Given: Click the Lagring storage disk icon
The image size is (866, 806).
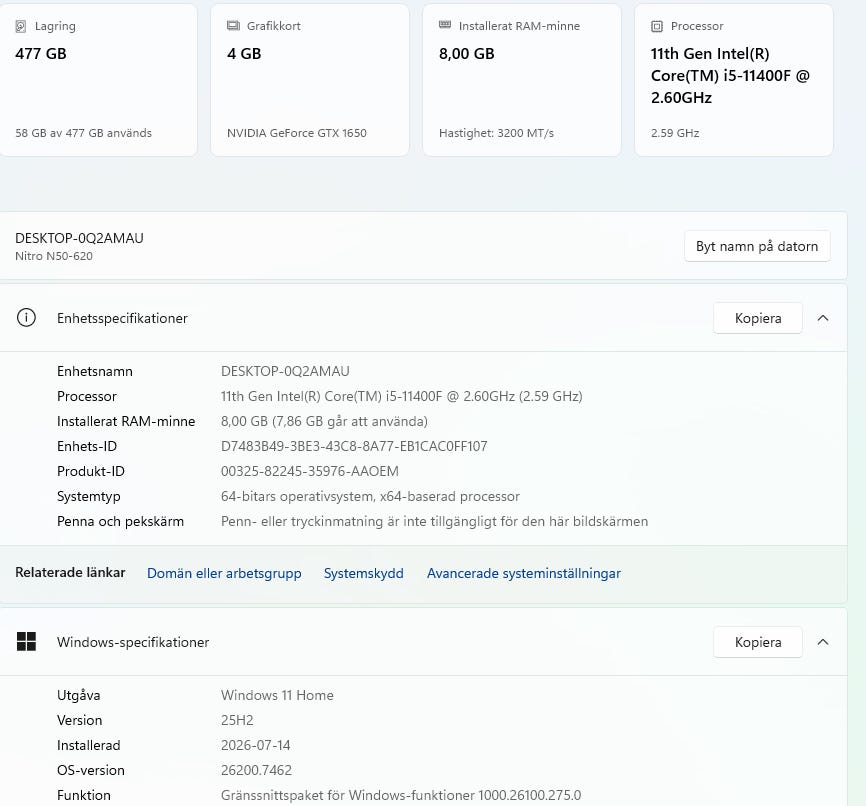Looking at the screenshot, I should click(20, 26).
